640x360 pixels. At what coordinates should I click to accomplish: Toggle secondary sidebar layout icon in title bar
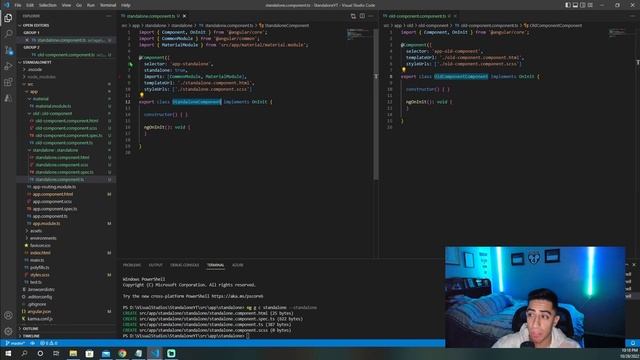582,5
